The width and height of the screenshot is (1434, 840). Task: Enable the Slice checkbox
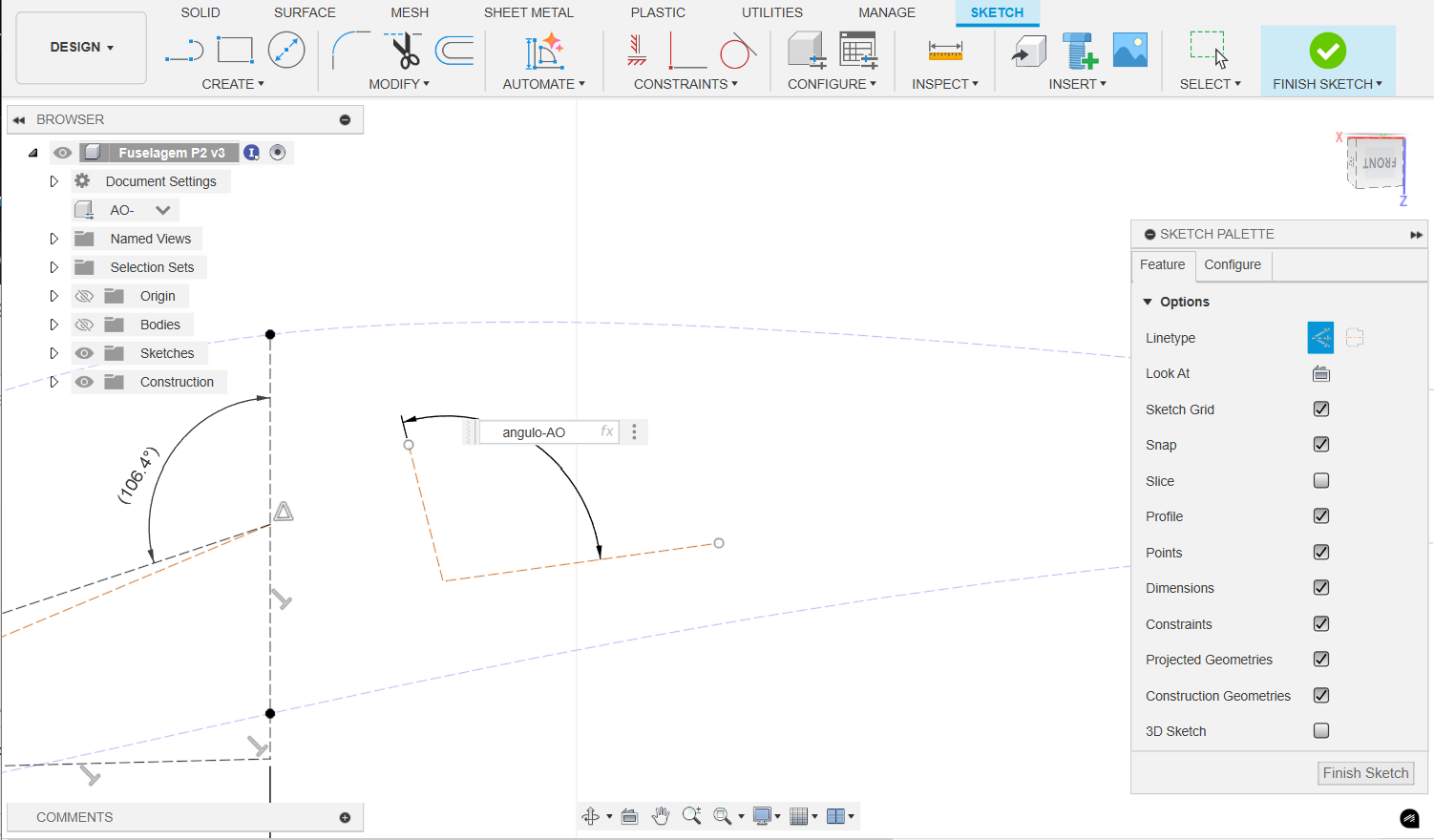(x=1320, y=481)
